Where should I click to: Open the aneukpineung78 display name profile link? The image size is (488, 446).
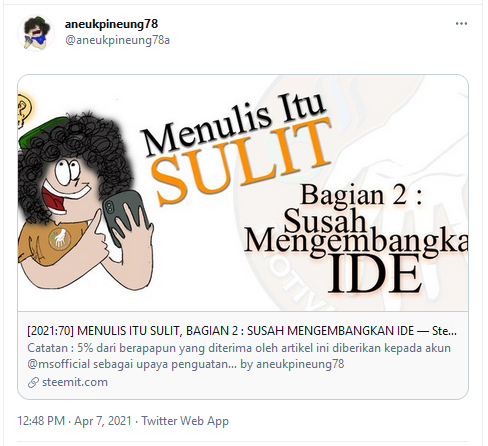111,24
